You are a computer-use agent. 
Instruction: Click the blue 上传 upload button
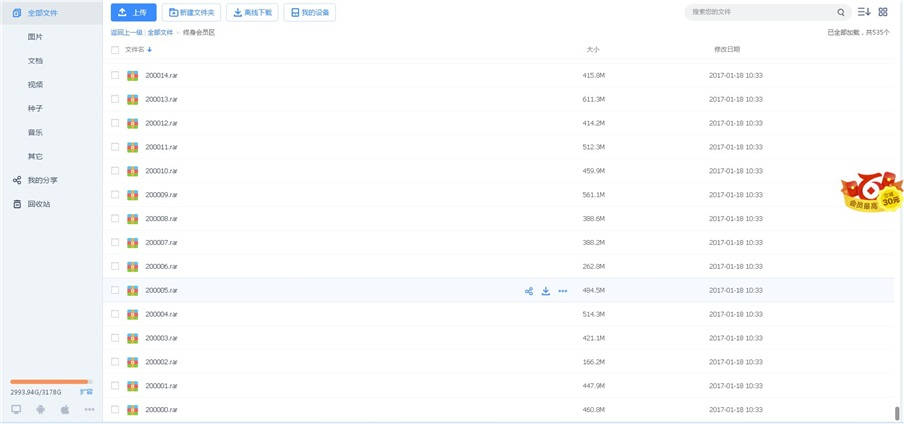tap(133, 12)
